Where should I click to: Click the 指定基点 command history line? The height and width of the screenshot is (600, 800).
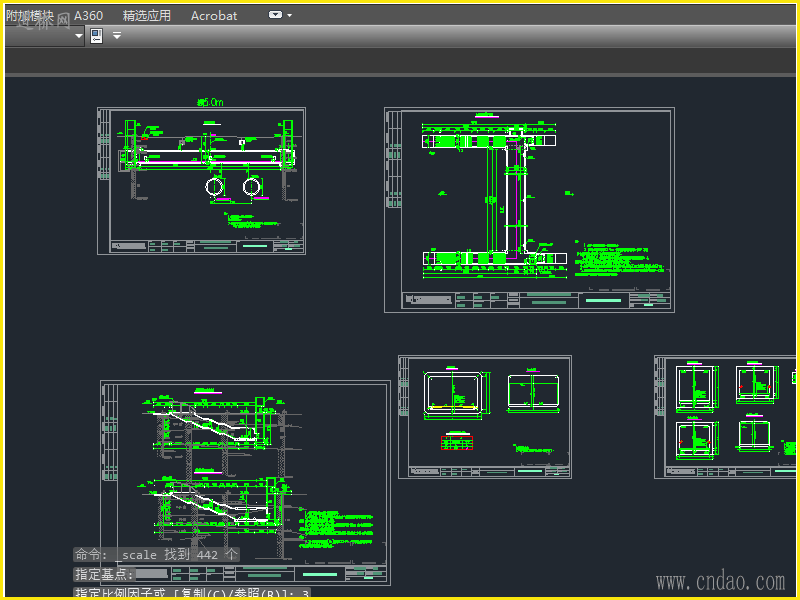[104, 574]
